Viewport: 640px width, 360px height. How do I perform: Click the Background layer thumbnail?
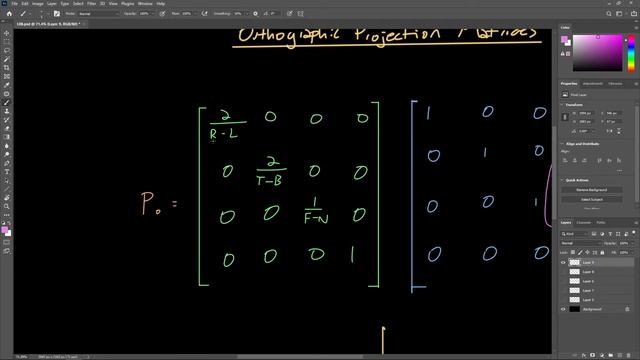(575, 309)
